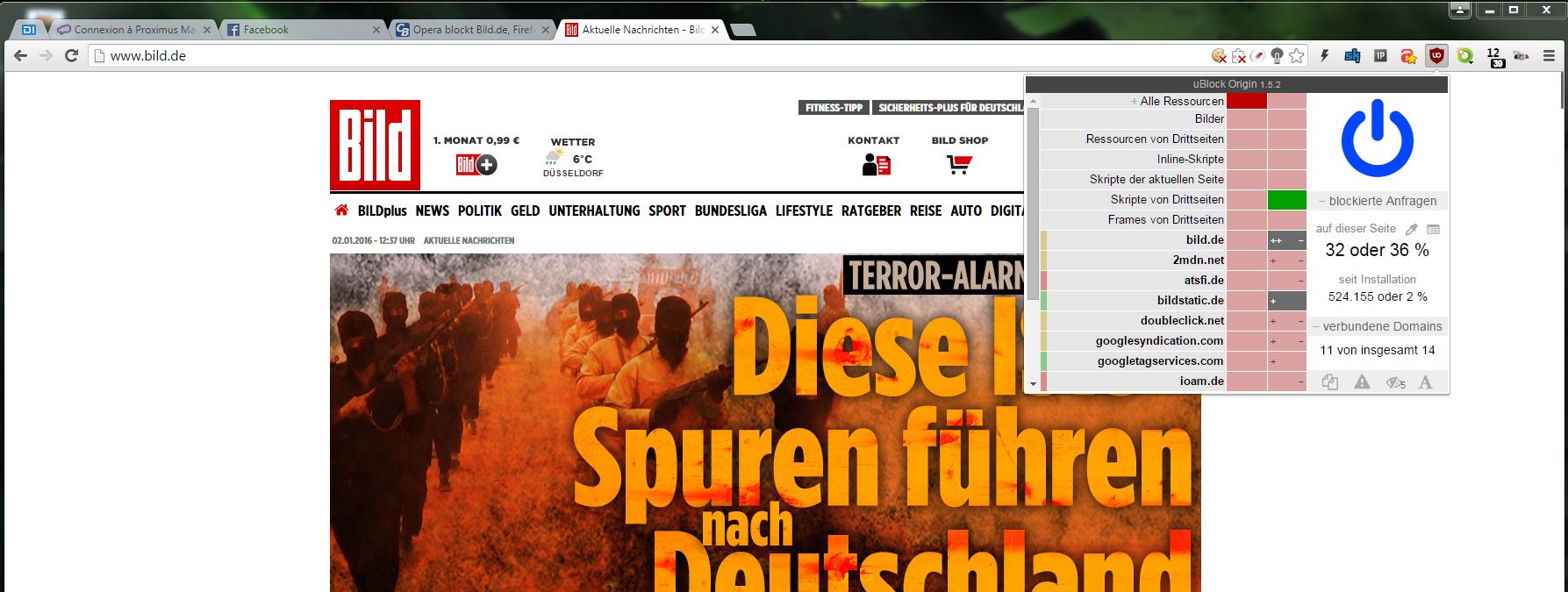Reload the page with the refresh button
This screenshot has width=1568, height=592.
(72, 56)
